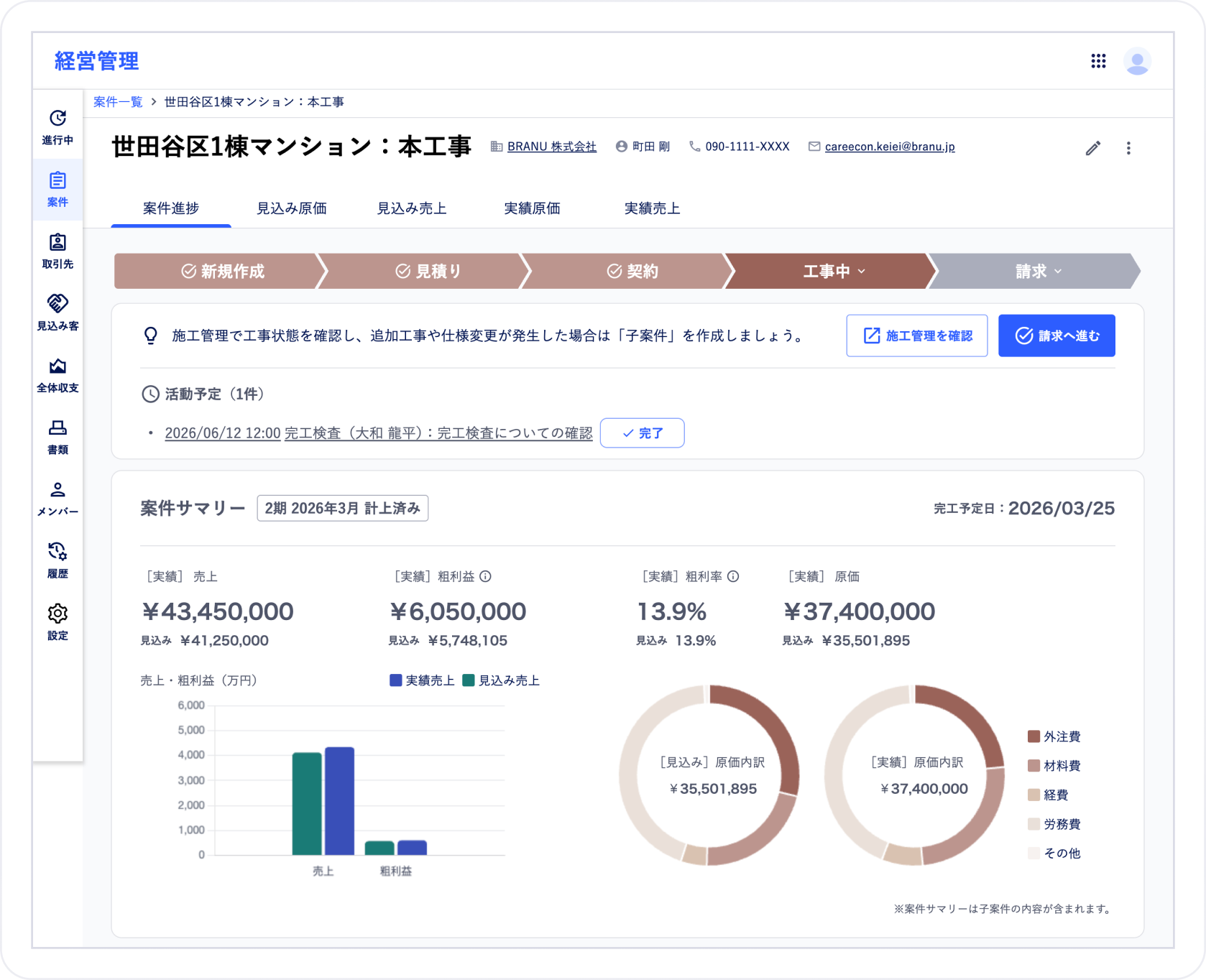Viewport: 1206px width, 980px height.
Task: Click the info icon beside 粗利益
Action: coord(485,576)
